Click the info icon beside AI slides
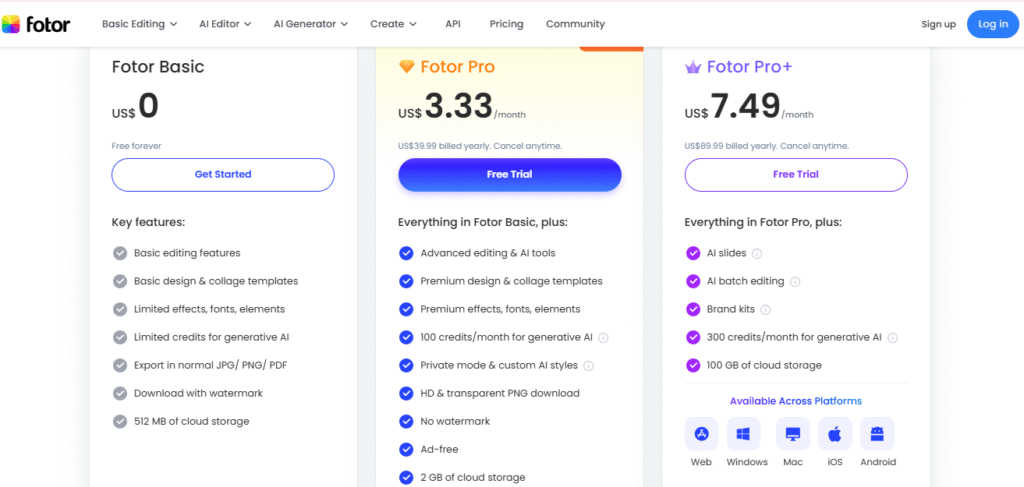 (757, 253)
